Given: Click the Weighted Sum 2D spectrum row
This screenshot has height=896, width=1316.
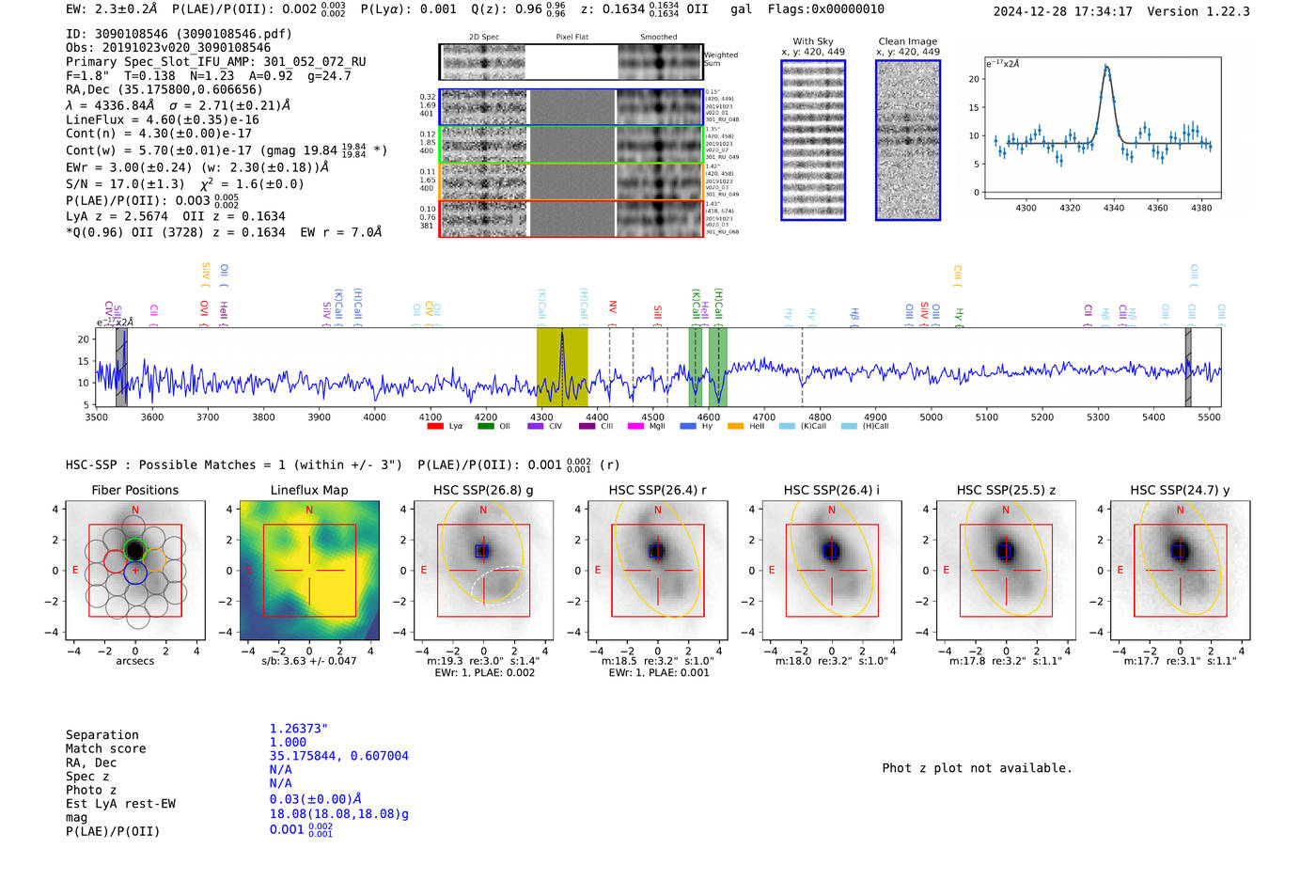Looking at the screenshot, I should [x=571, y=62].
